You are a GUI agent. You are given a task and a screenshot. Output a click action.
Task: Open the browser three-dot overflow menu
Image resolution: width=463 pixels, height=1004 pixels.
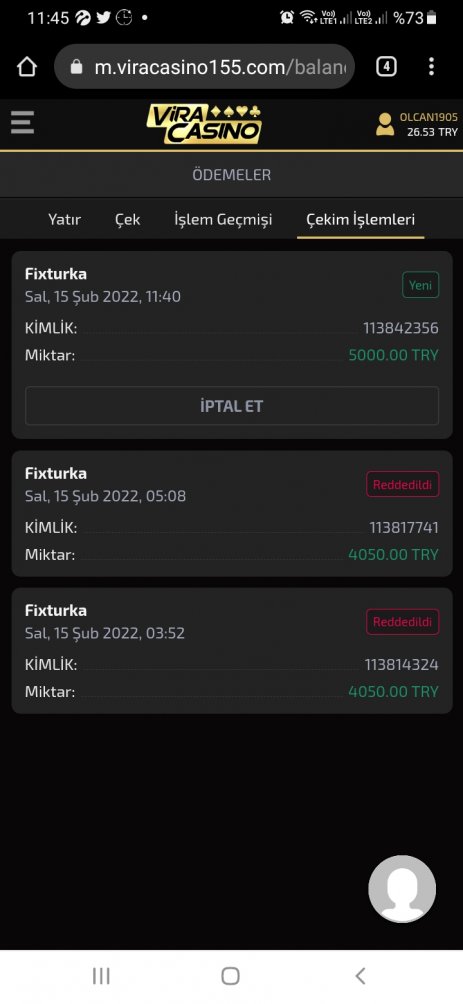431,67
